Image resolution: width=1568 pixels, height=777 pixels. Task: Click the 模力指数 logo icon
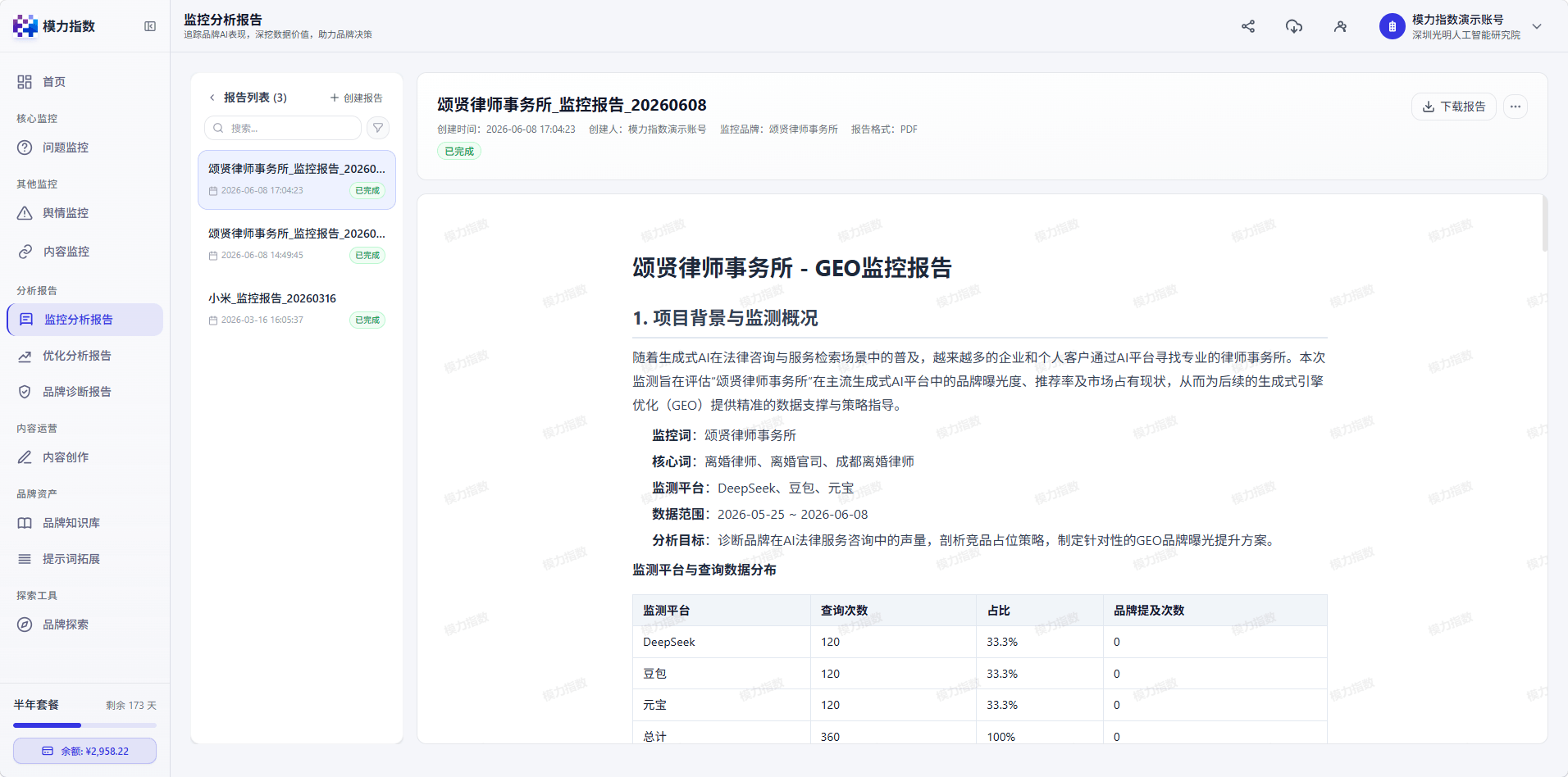(25, 26)
